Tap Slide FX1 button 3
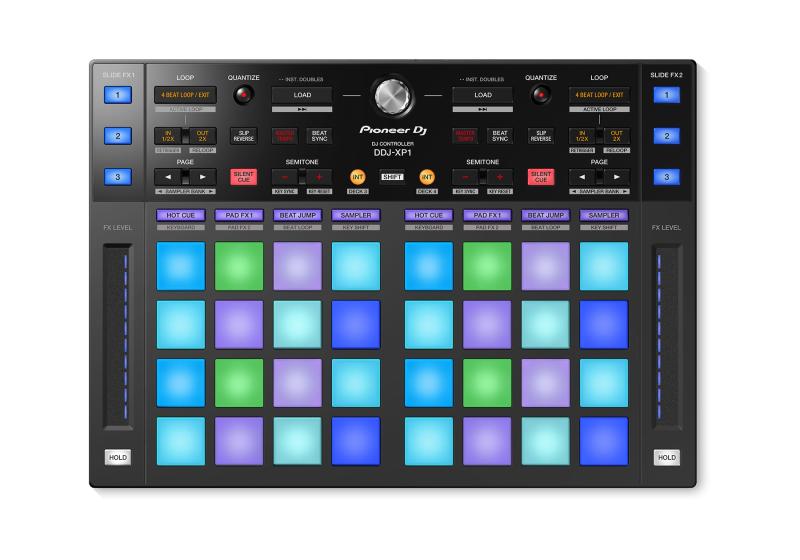800x560 pixels. [x=118, y=177]
